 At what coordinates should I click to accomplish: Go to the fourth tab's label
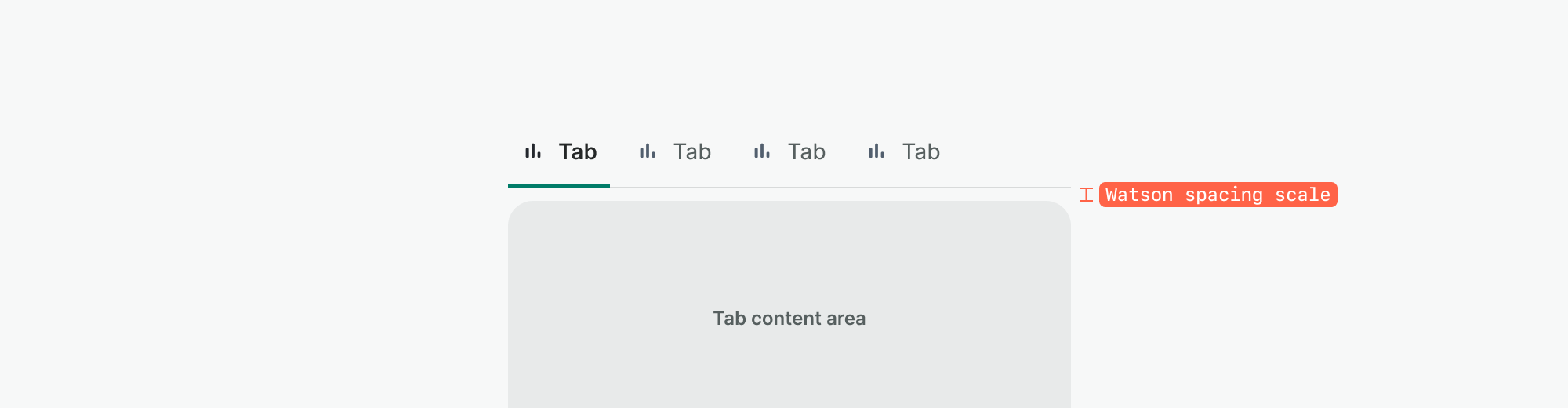tap(921, 151)
